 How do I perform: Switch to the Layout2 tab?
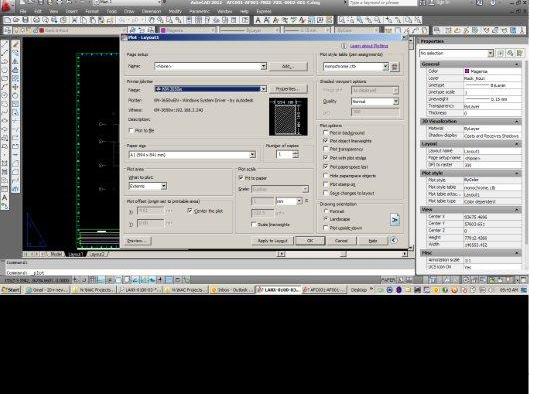click(x=98, y=254)
